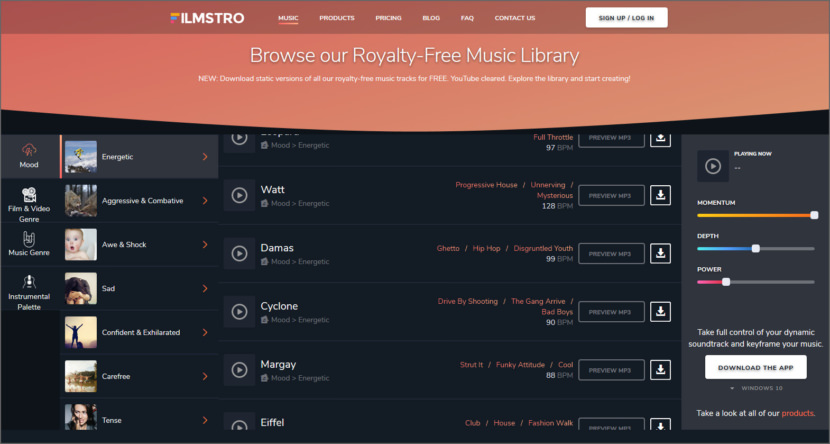Play the Cyclone track
830x444 pixels.
[x=239, y=312]
